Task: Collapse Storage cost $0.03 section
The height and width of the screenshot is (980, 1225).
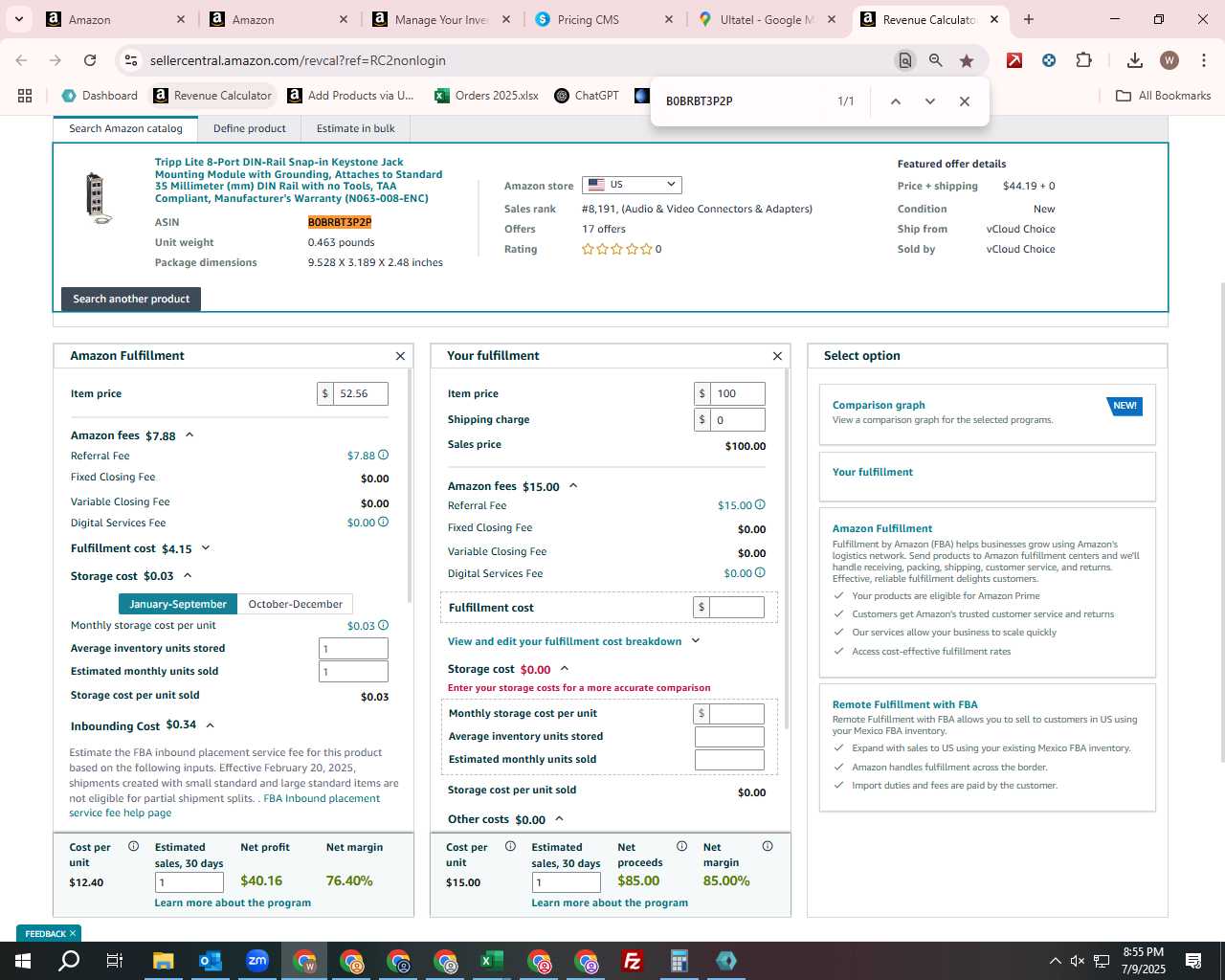Action: point(188,576)
